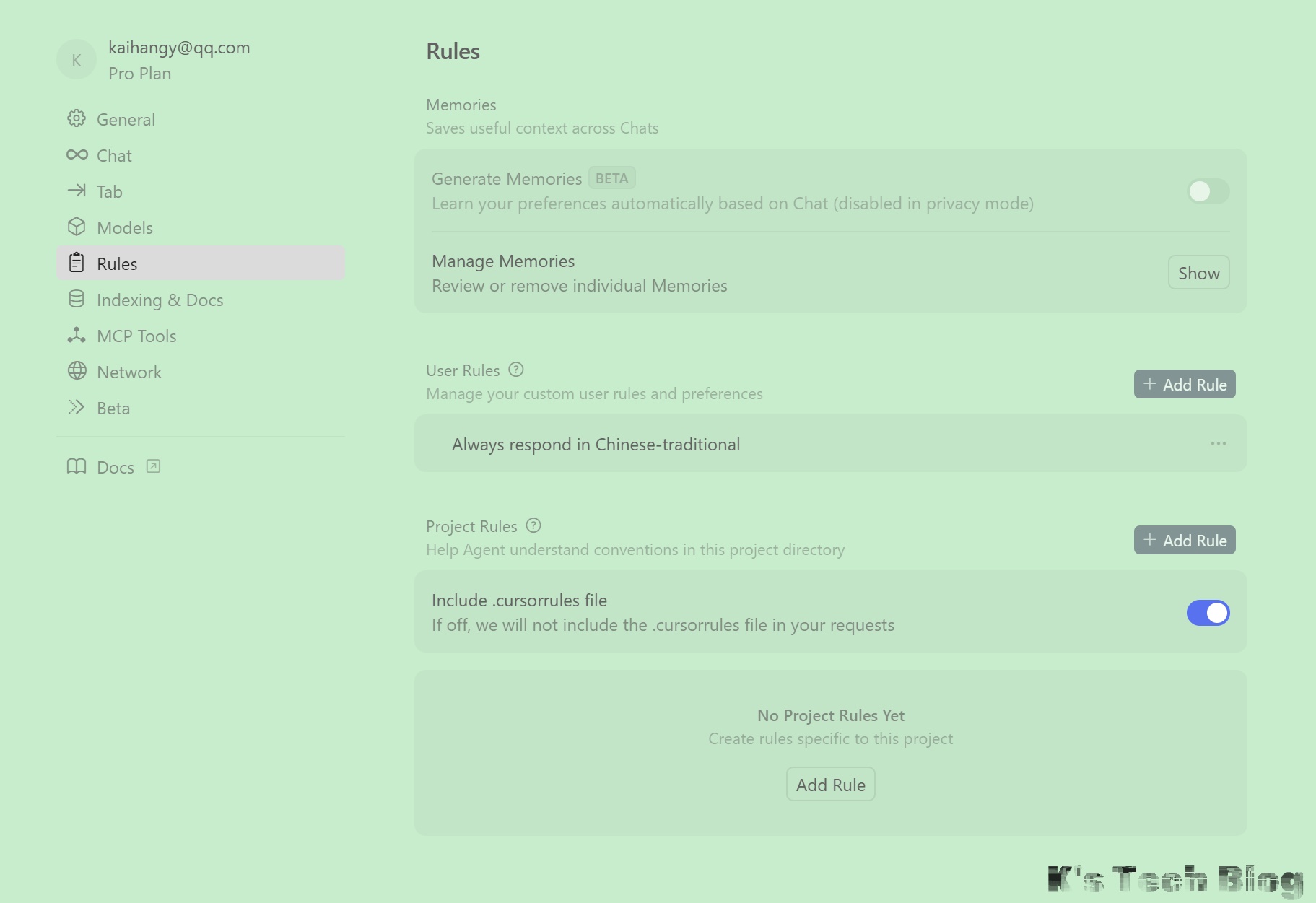The image size is (1316, 903).
Task: Disable the Include .cursorrules file toggle
Action: pyautogui.click(x=1208, y=613)
